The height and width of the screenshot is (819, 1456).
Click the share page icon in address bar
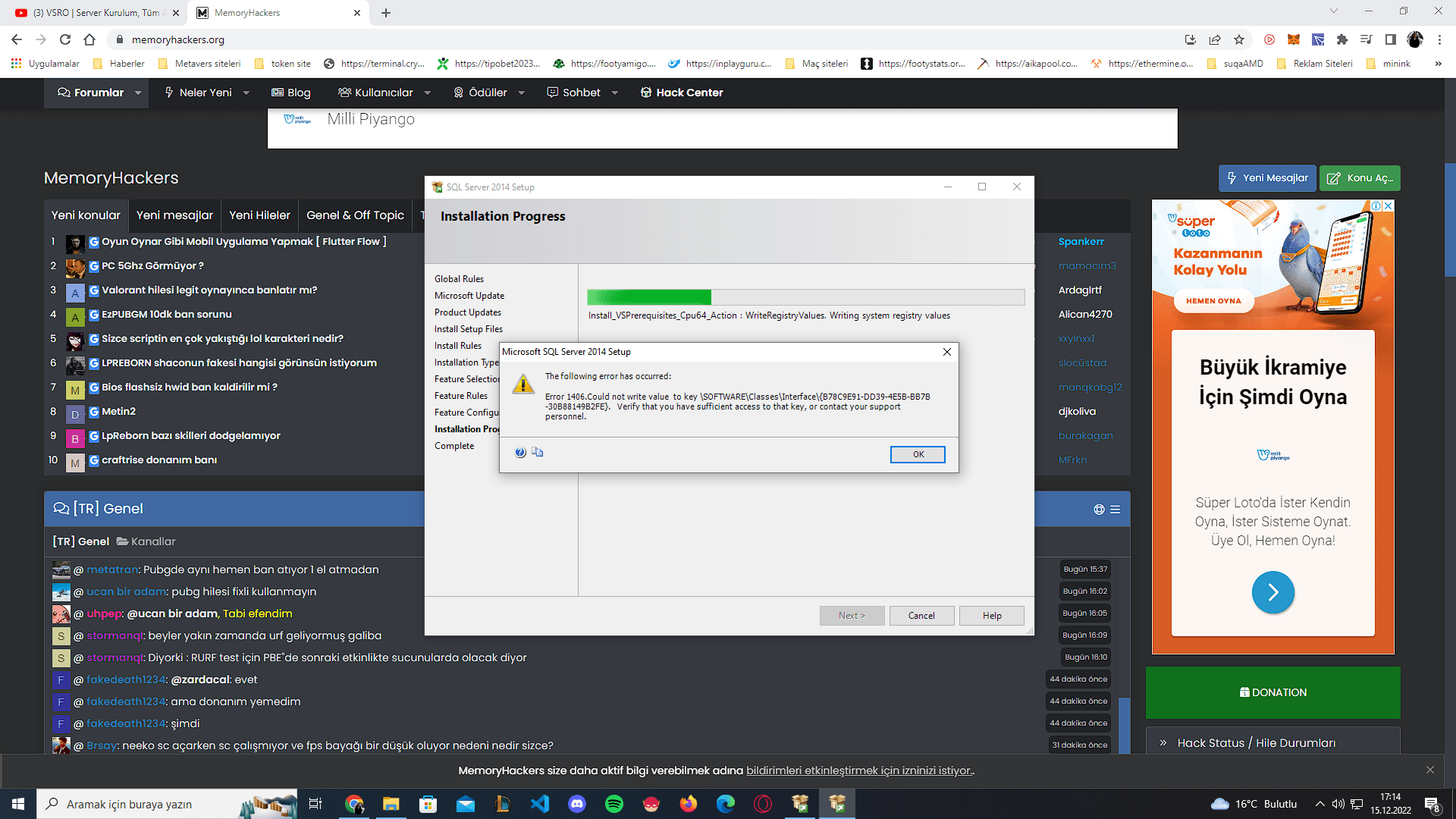tap(1215, 39)
